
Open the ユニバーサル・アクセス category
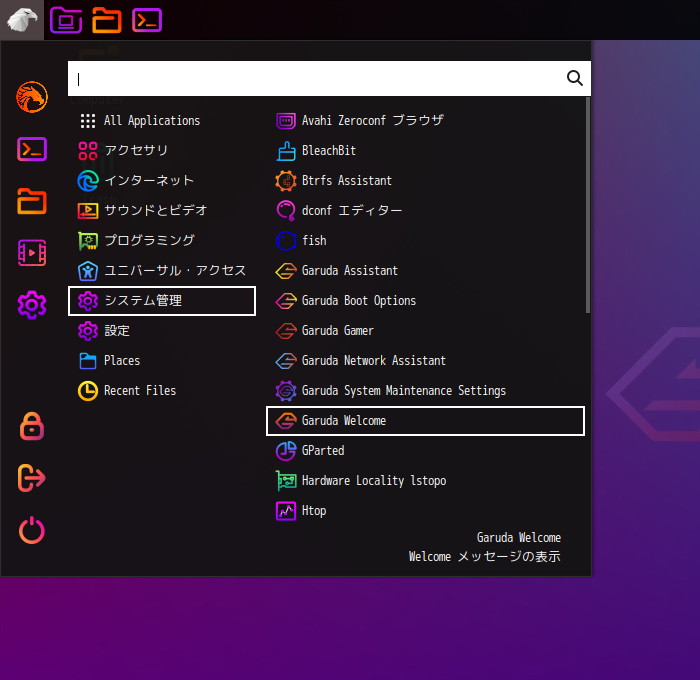click(162, 271)
